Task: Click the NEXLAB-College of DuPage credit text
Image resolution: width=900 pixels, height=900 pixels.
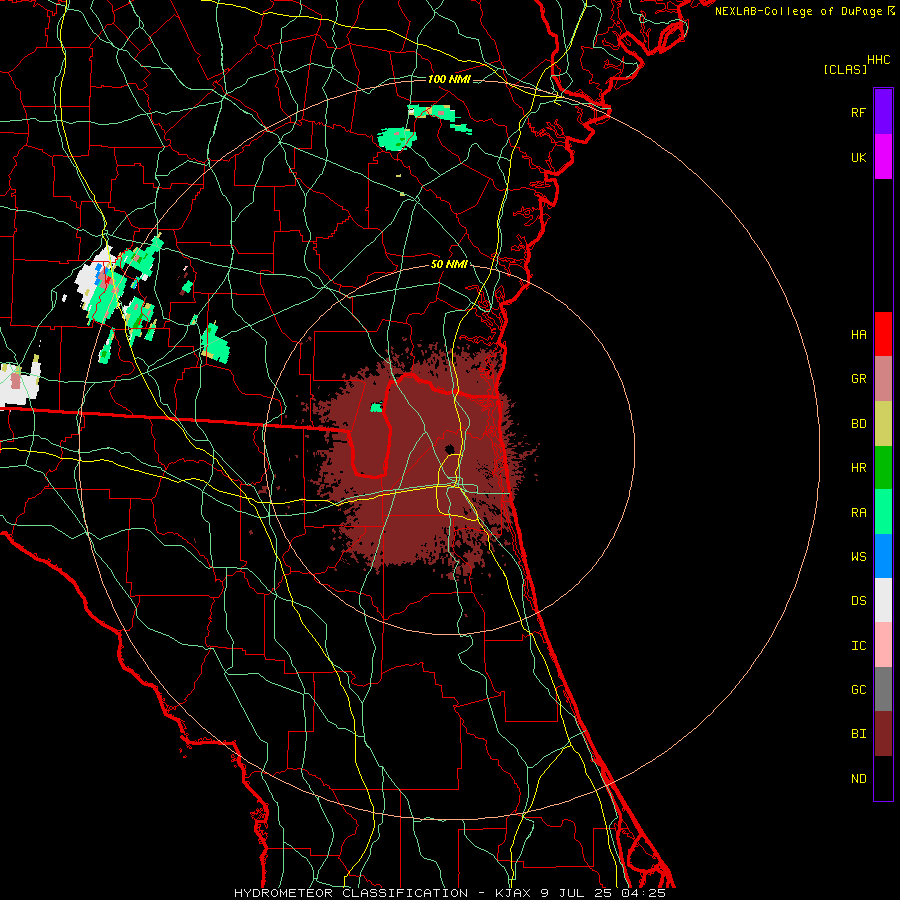Action: (x=798, y=11)
